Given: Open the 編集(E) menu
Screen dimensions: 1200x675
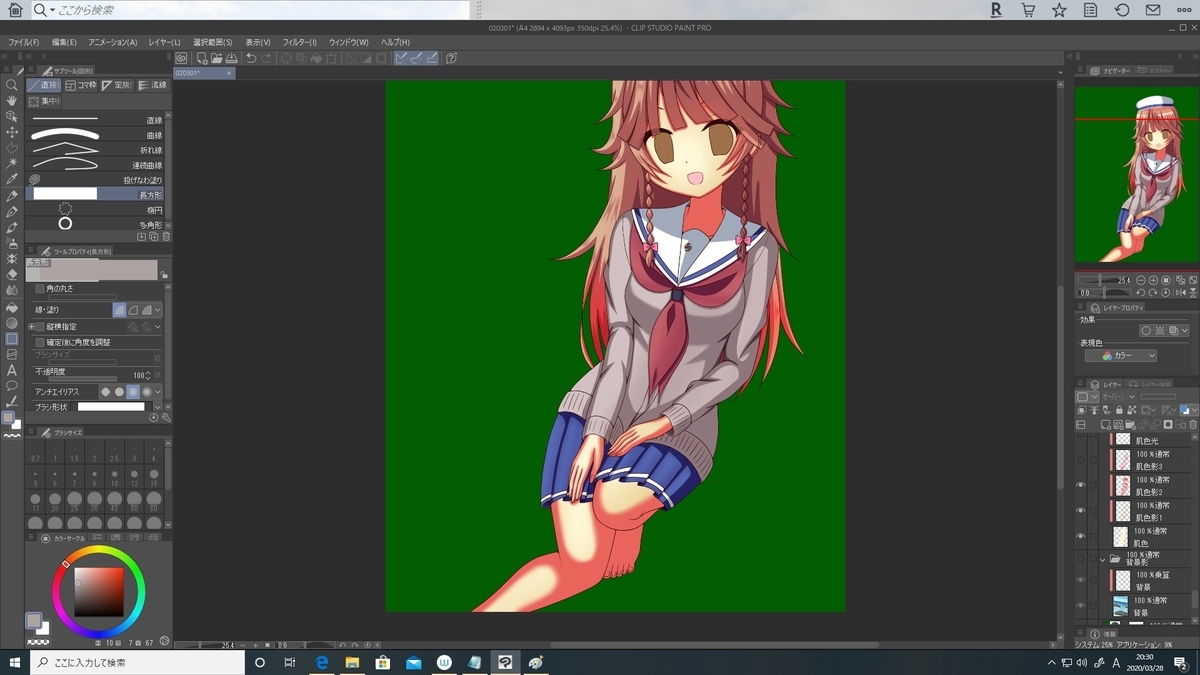Looking at the screenshot, I should pyautogui.click(x=64, y=42).
